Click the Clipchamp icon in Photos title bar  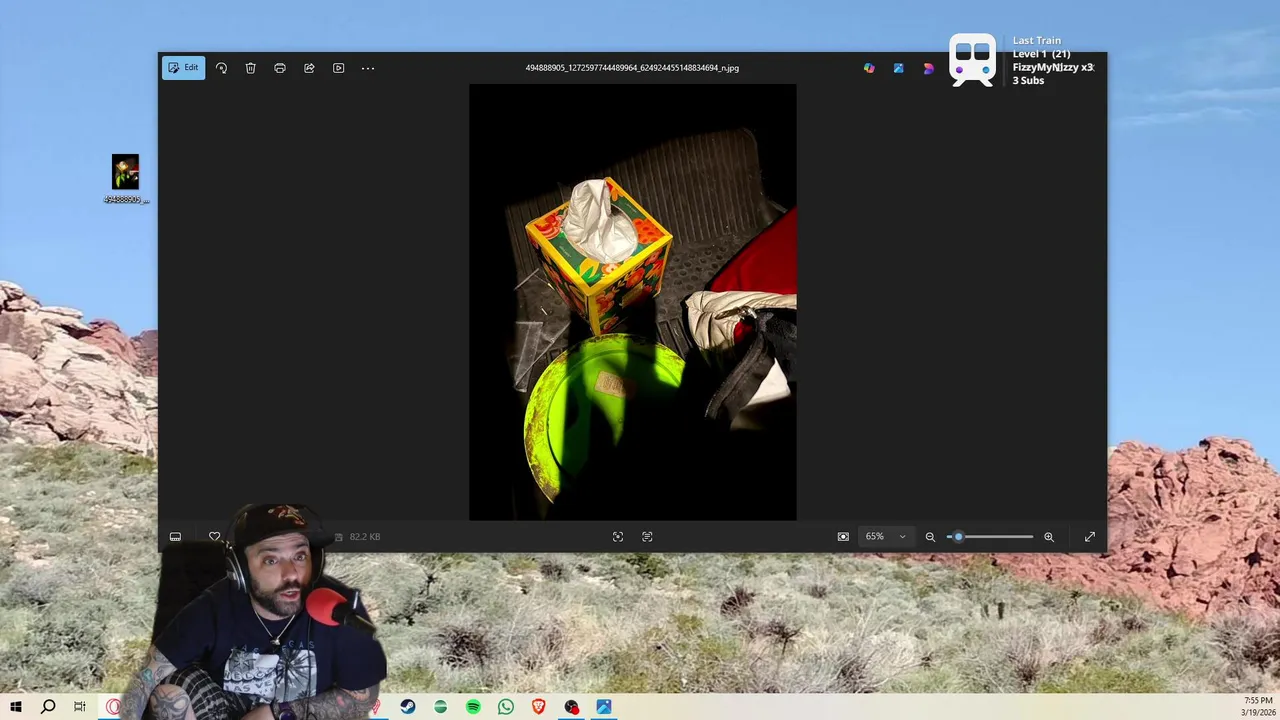[x=928, y=68]
